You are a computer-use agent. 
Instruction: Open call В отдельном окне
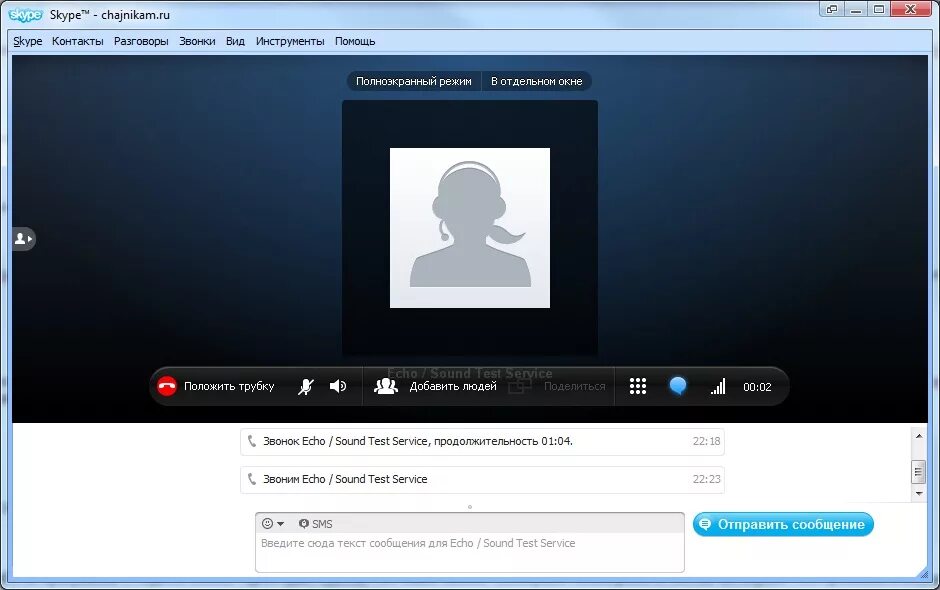pos(537,81)
